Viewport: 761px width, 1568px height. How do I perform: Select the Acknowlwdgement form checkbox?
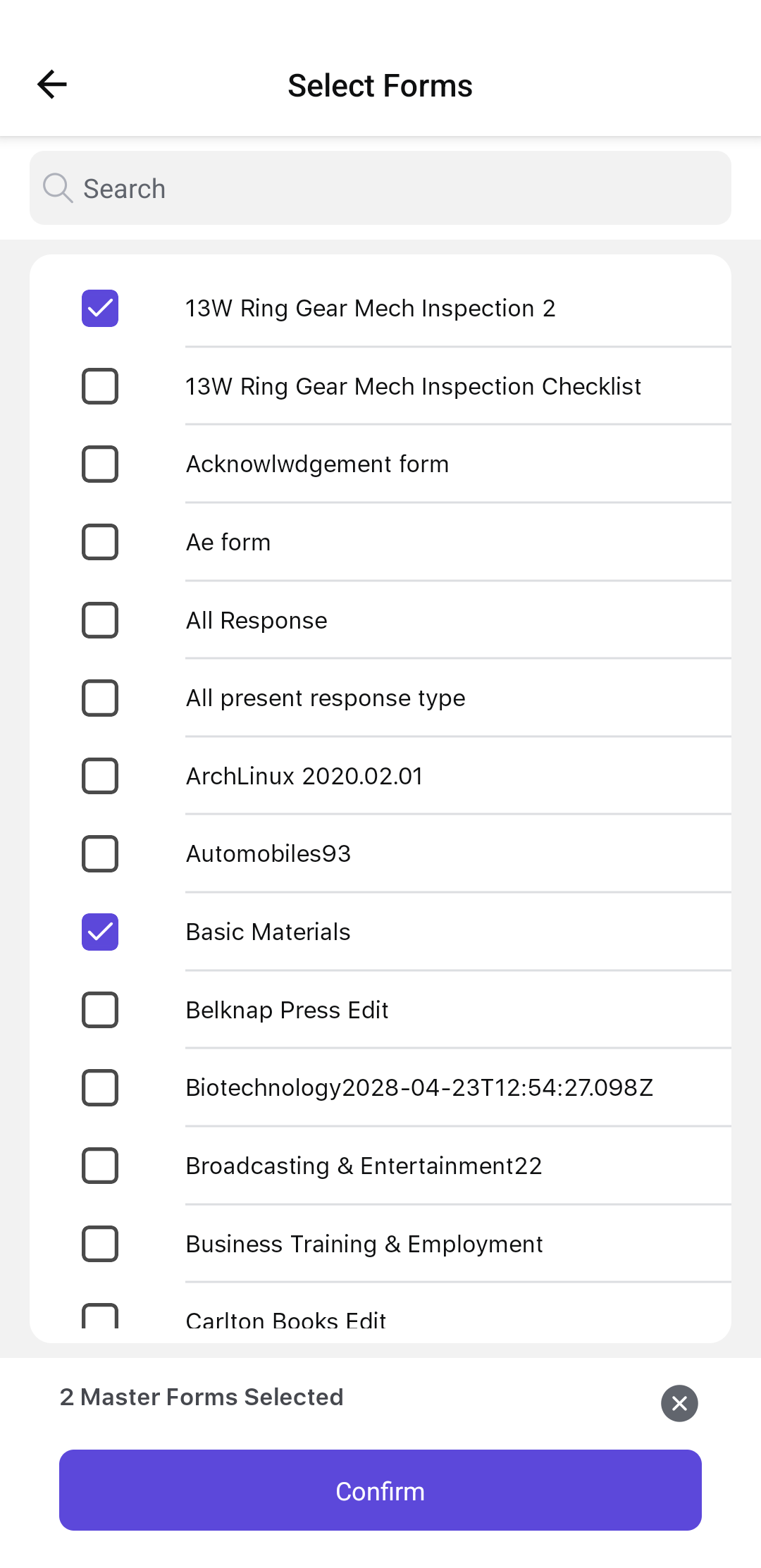[100, 464]
